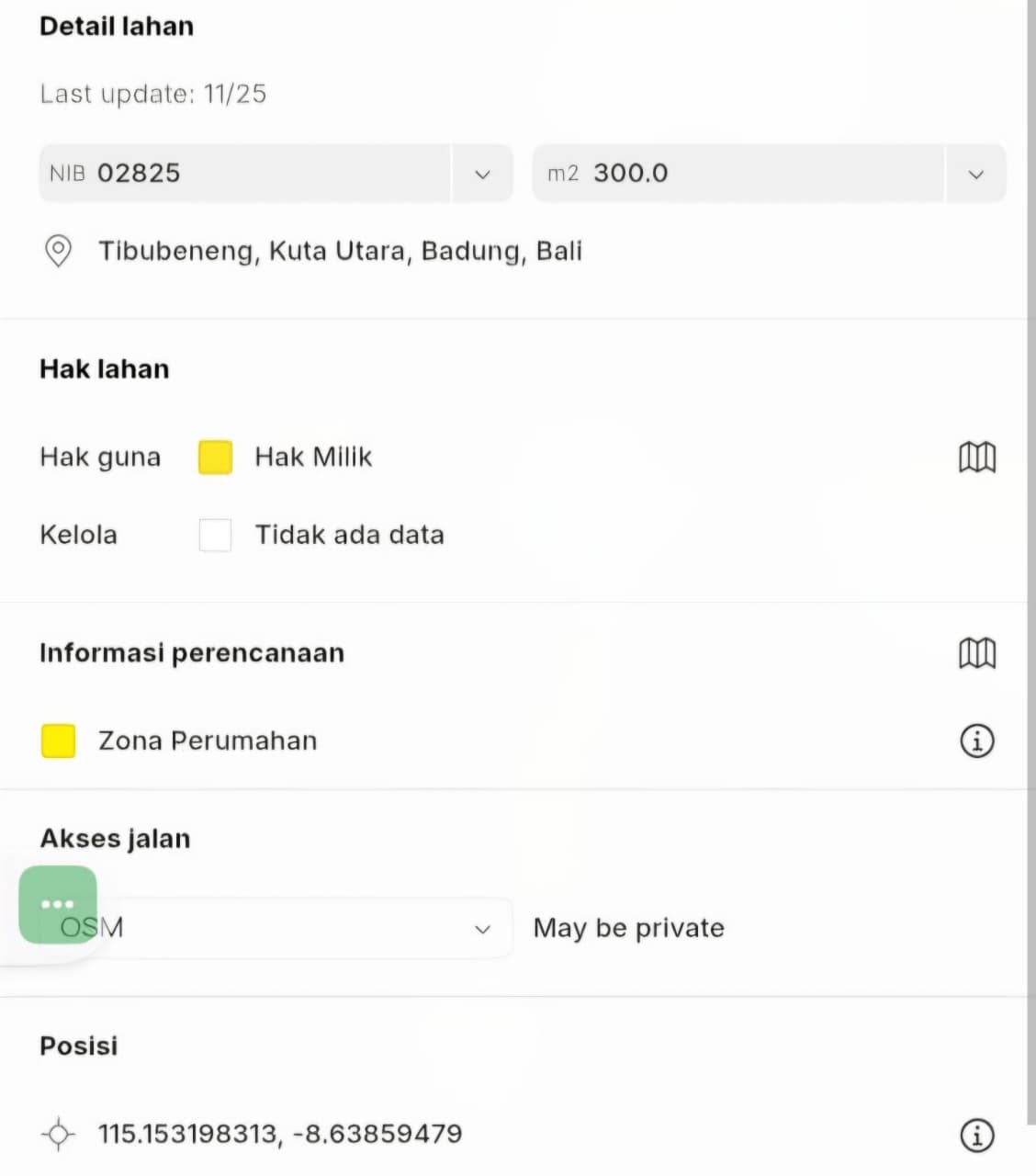Expand the m2 300.0 dropdown arrow
This screenshot has width=1036, height=1176.
point(975,174)
